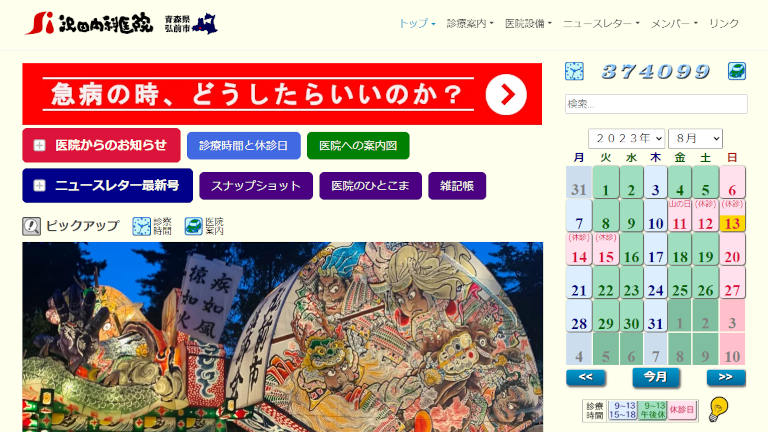The width and height of the screenshot is (768, 432).
Task: Click the 374099 visitor counter
Action: tap(656, 72)
